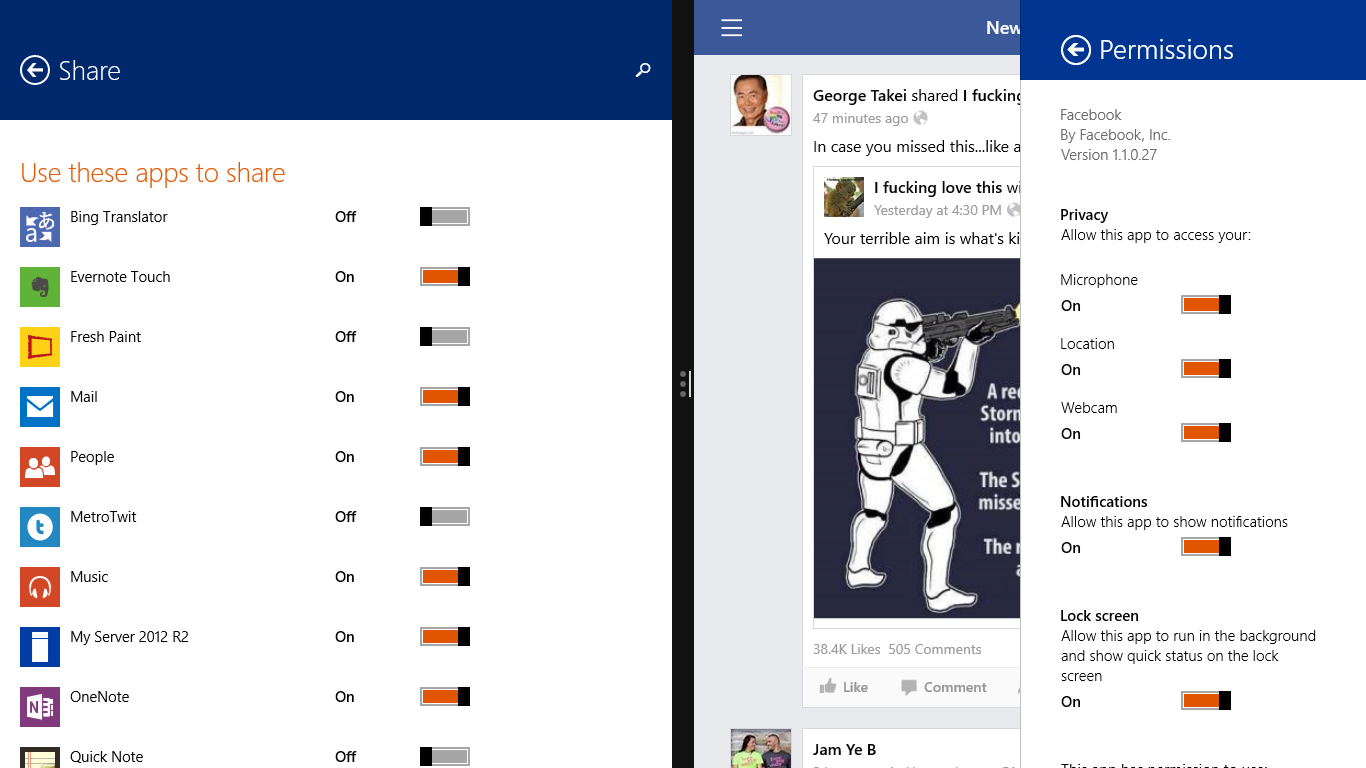
Task: Click the People app icon
Action: pos(40,467)
